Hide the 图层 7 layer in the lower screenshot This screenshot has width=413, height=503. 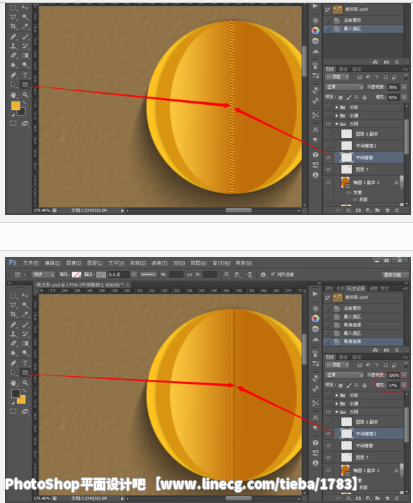(x=328, y=457)
